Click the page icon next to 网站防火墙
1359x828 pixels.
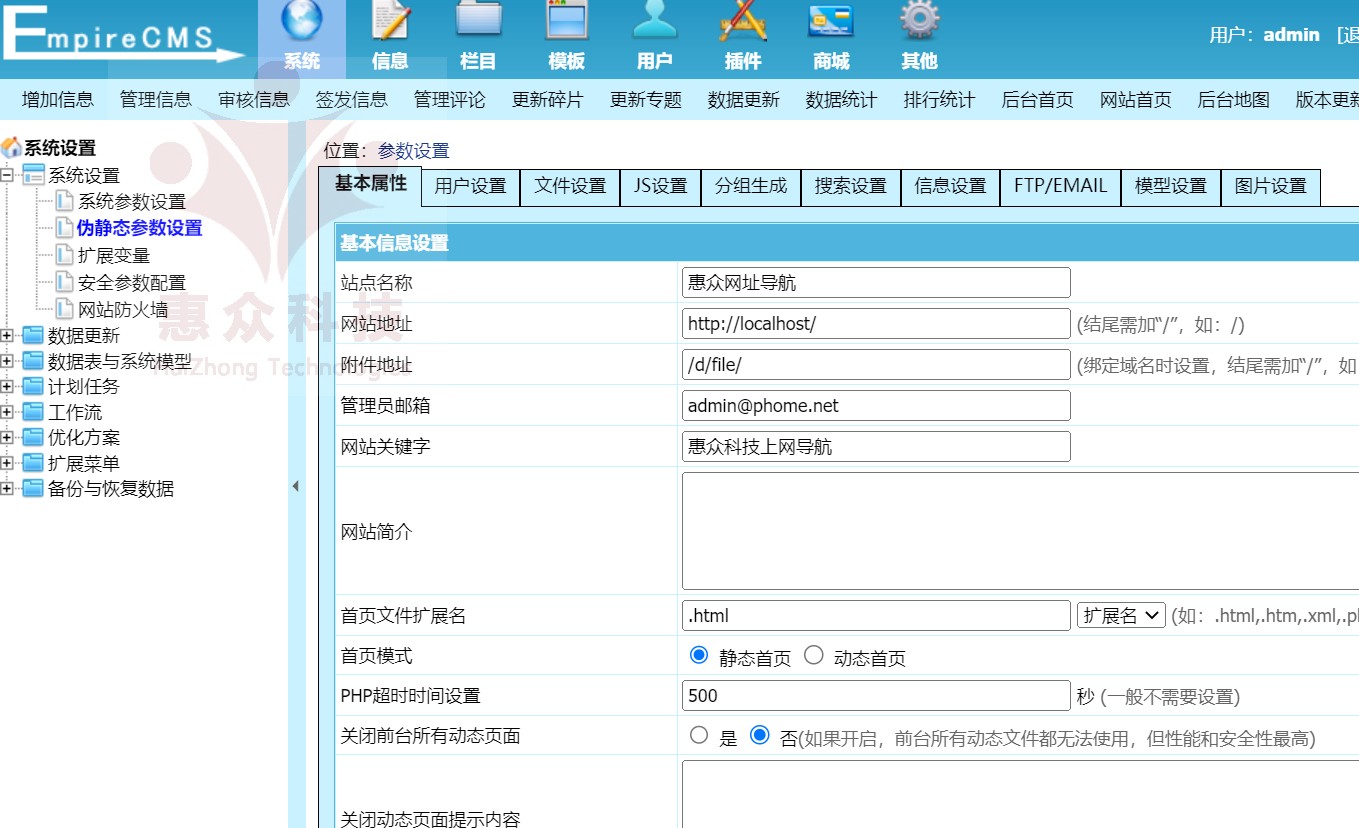tap(65, 309)
